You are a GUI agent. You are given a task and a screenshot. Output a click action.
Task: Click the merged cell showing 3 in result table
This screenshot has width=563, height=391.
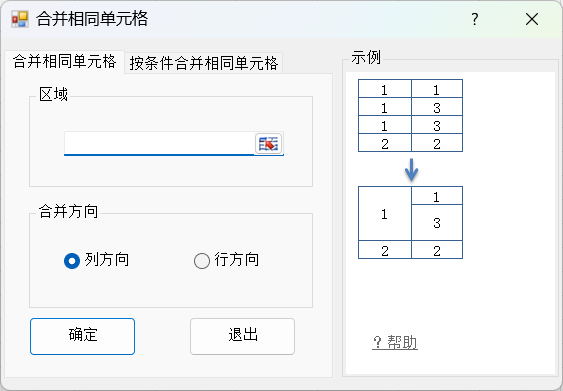[437, 223]
